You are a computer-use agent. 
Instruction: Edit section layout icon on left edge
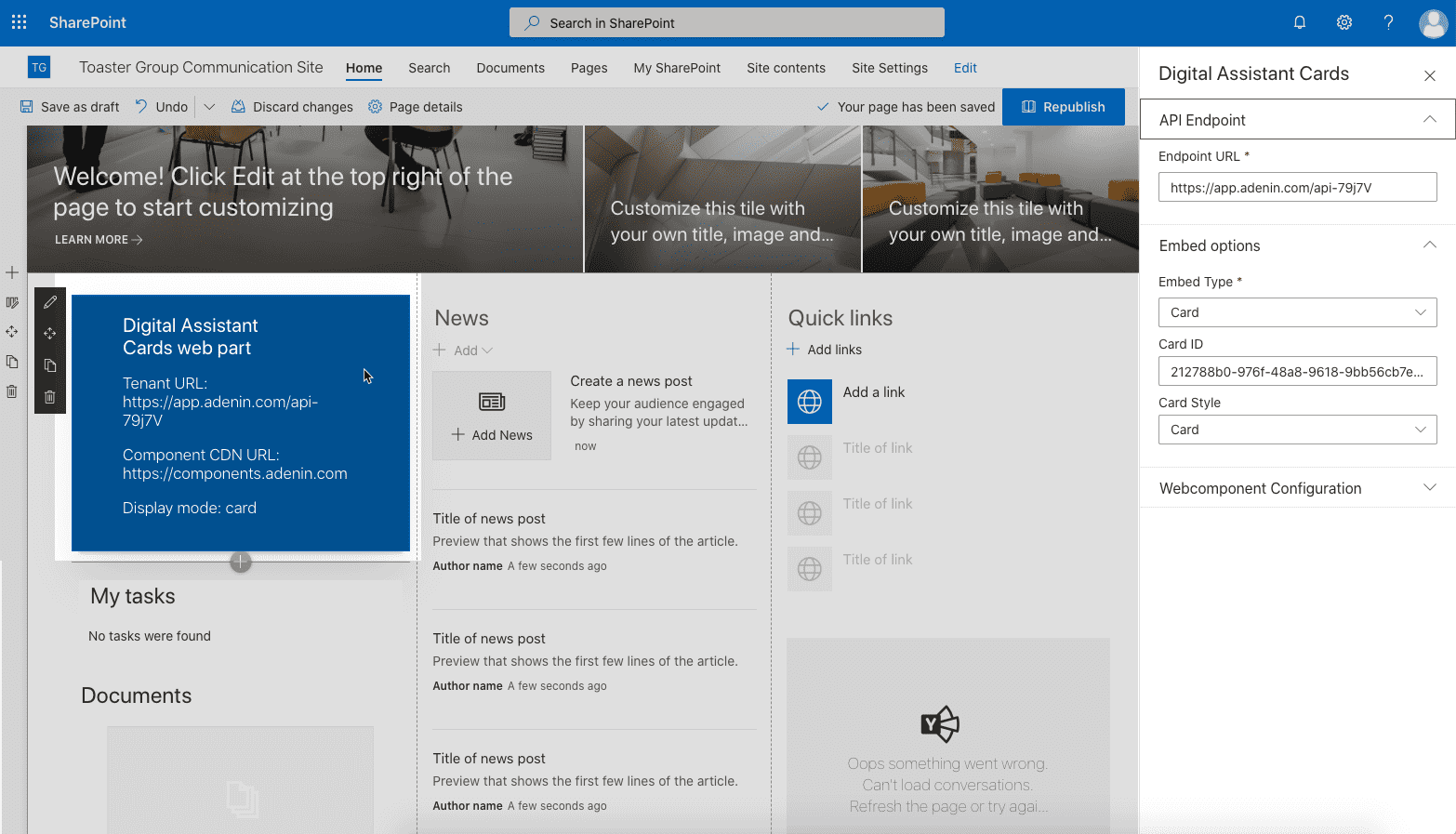(12, 302)
